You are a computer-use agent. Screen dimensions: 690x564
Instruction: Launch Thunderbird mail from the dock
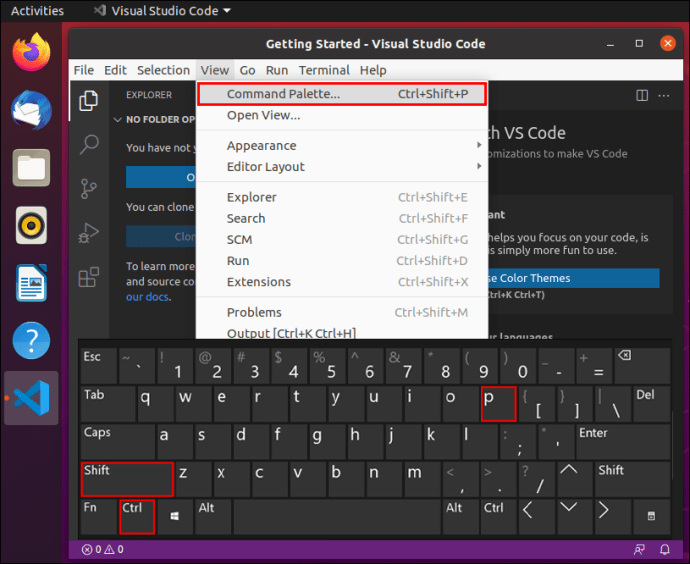pyautogui.click(x=31, y=110)
